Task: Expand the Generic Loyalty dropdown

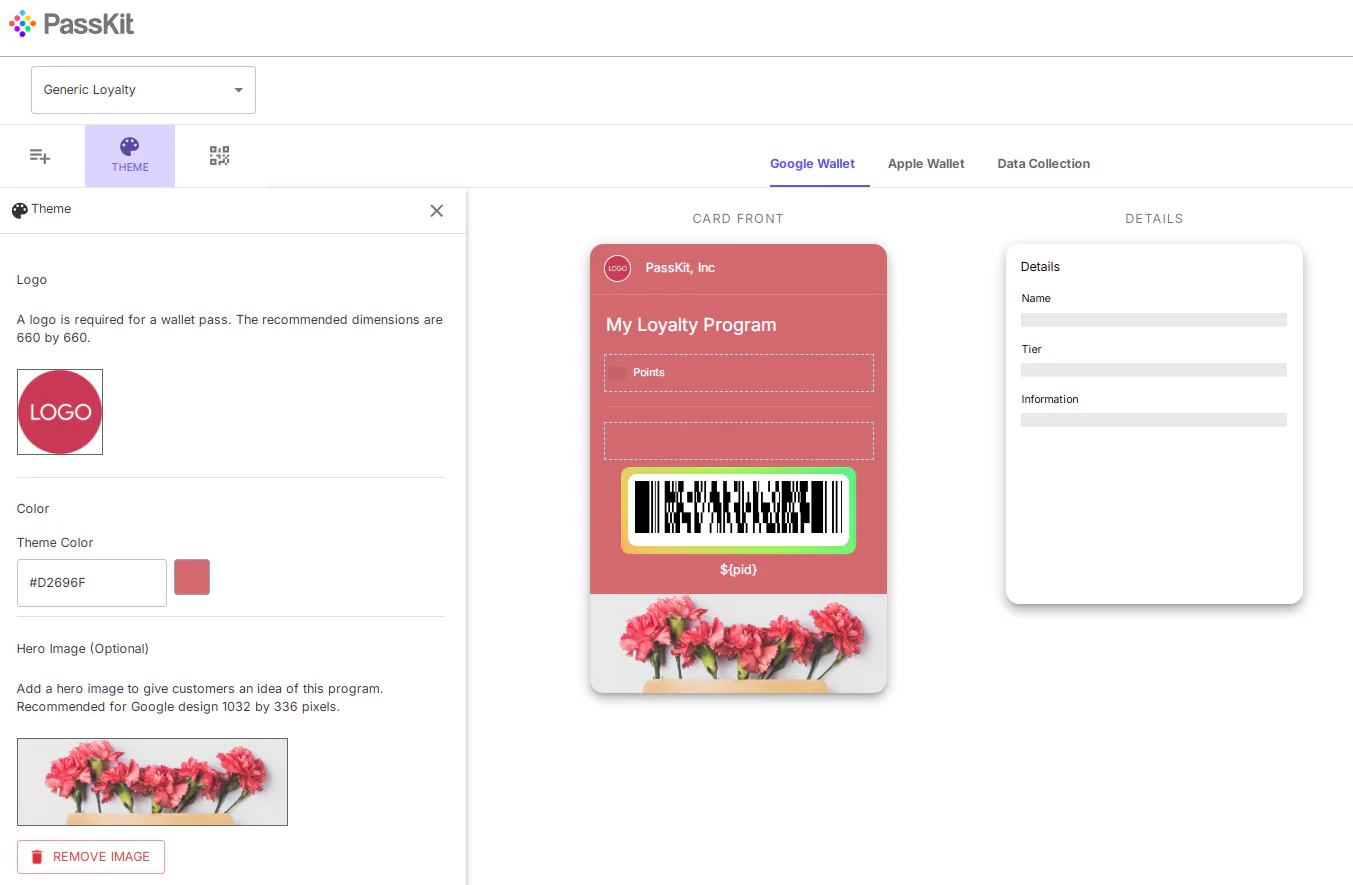Action: pos(143,90)
